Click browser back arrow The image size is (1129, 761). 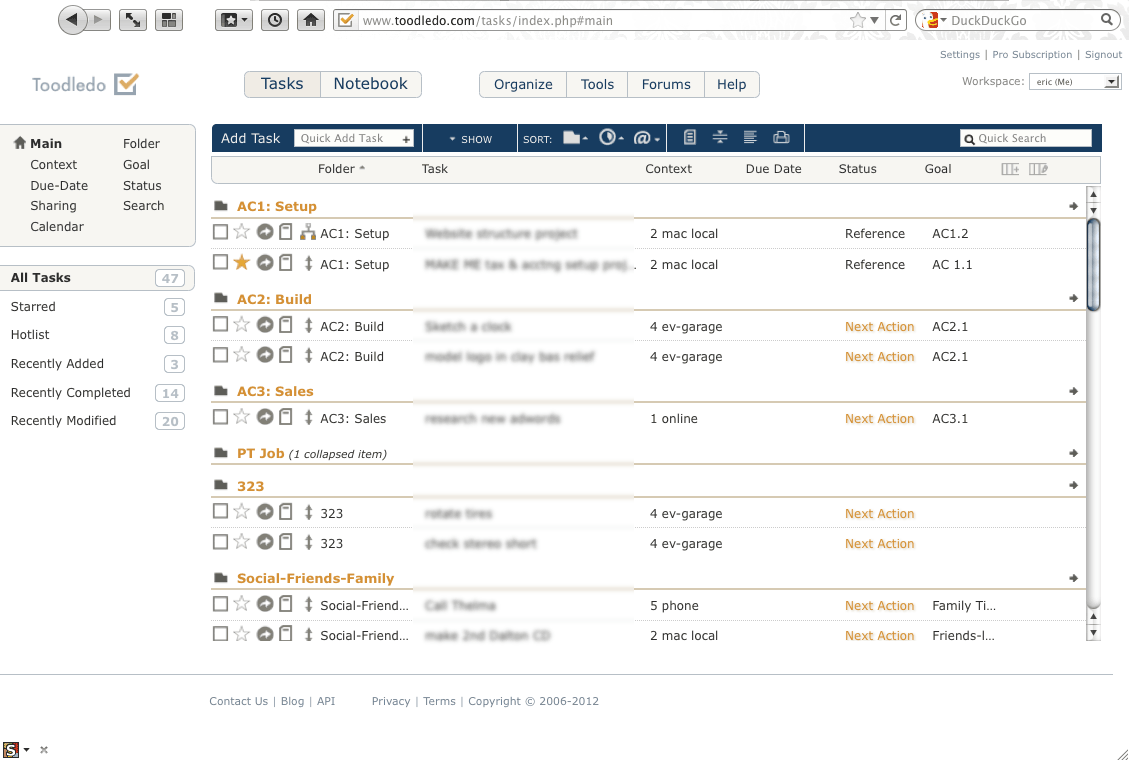(x=72, y=19)
